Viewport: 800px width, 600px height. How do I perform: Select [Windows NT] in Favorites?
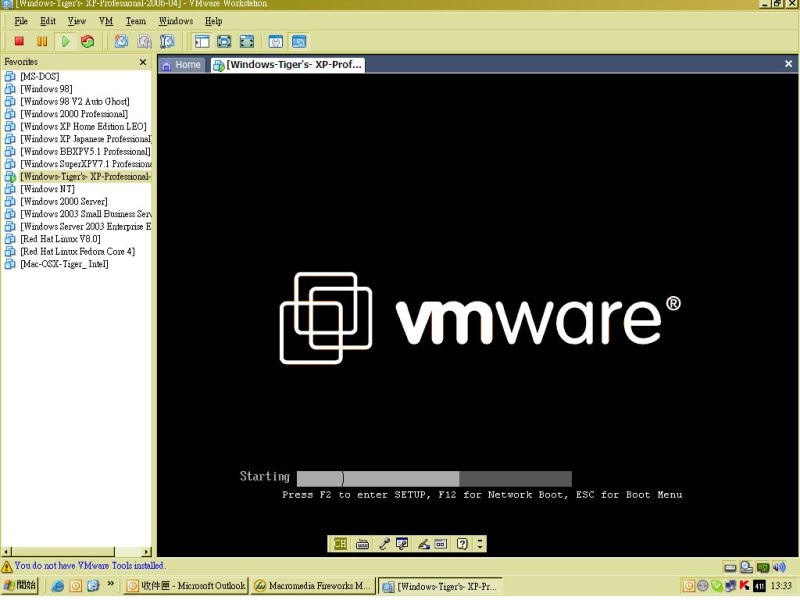(39, 189)
